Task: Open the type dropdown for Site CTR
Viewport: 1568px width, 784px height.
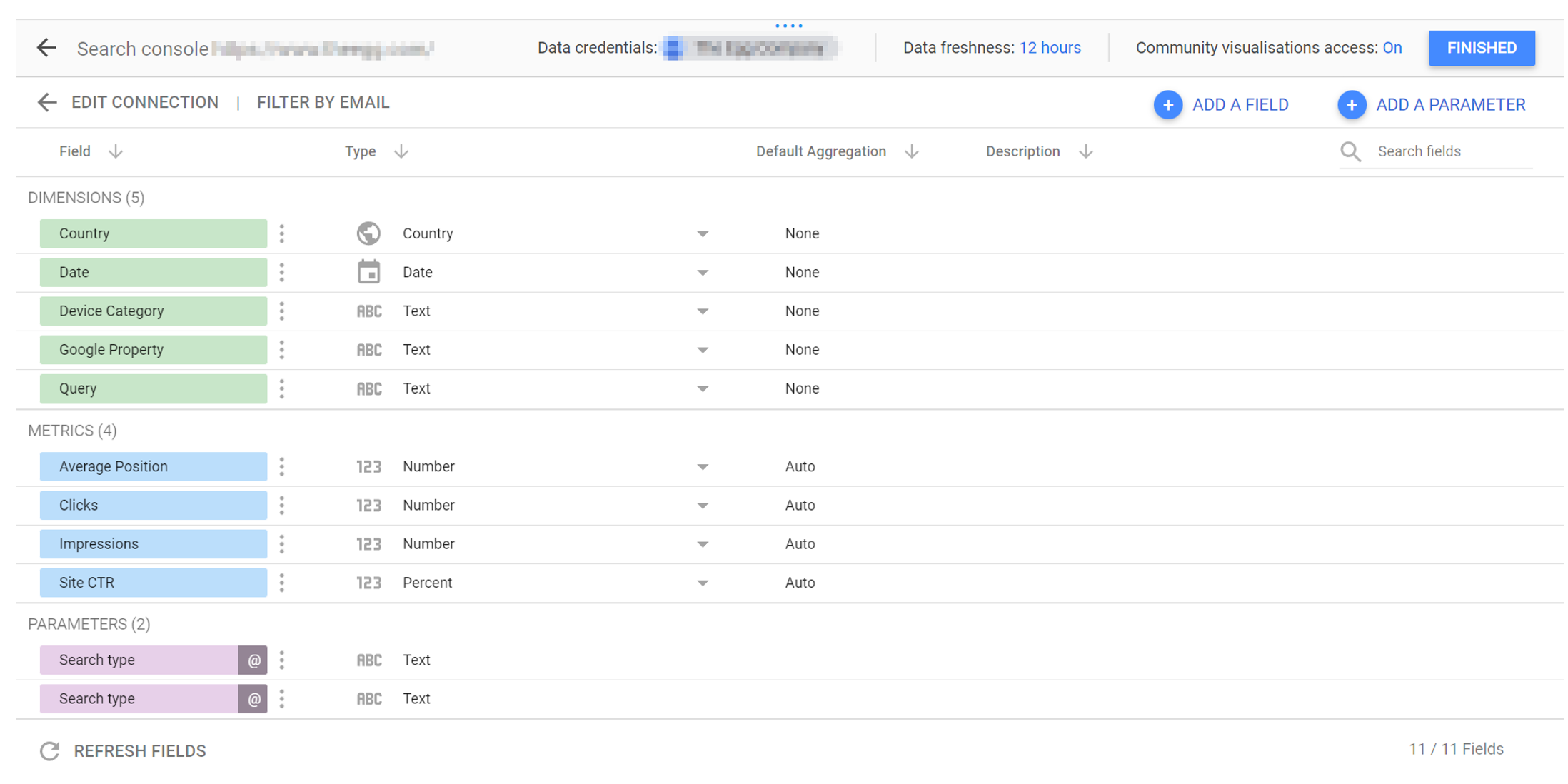Action: 703,583
